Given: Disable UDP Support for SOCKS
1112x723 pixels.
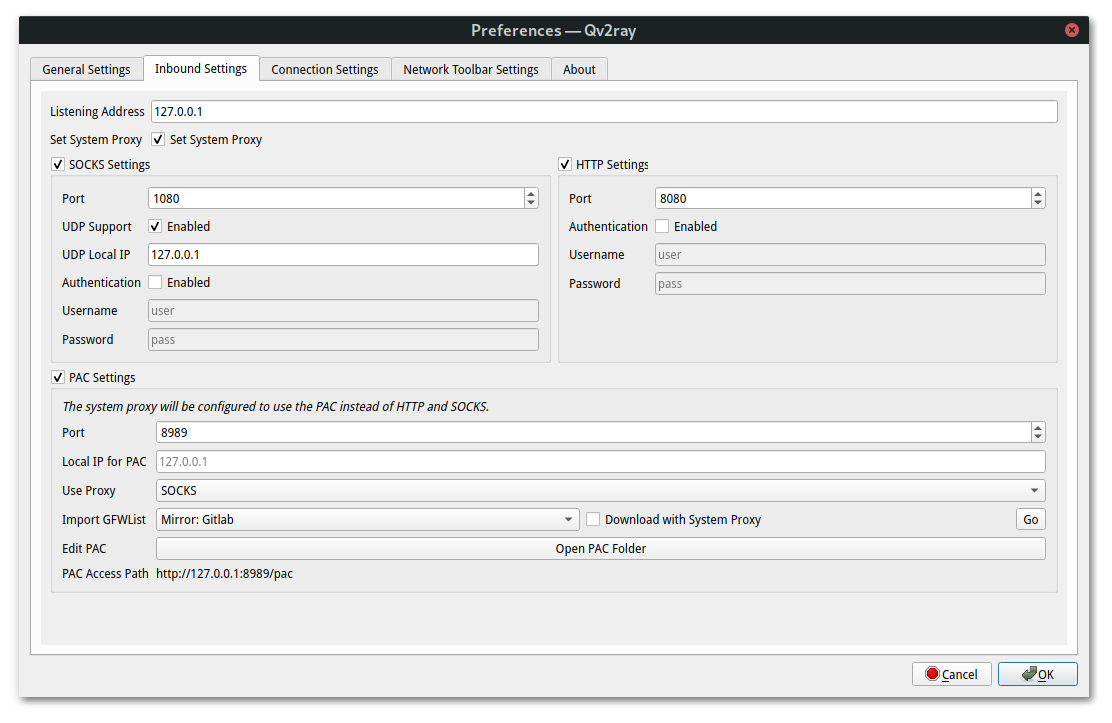Looking at the screenshot, I should 155,226.
